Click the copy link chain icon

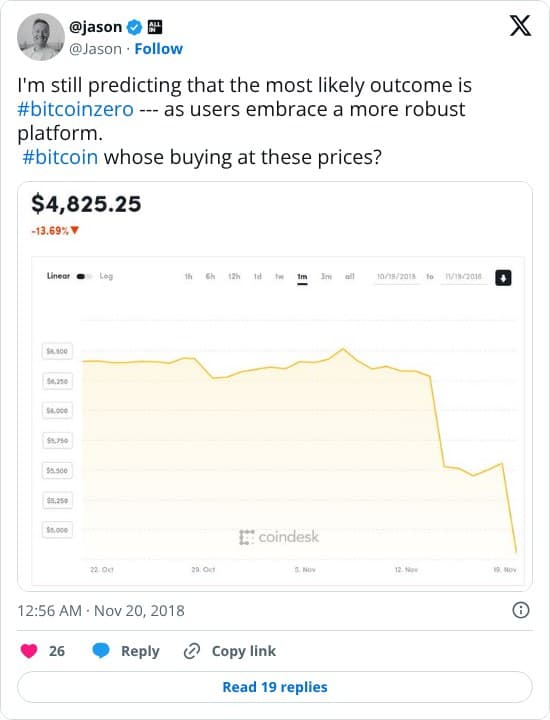[x=192, y=651]
